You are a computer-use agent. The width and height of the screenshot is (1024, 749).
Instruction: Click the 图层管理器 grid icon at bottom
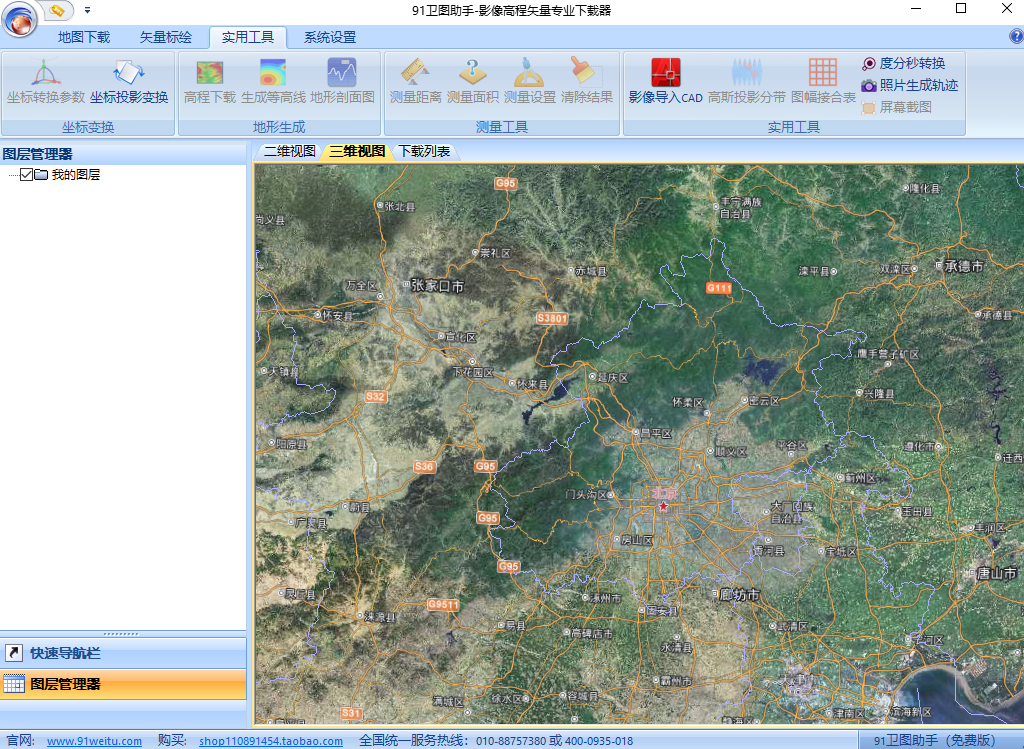click(x=14, y=684)
